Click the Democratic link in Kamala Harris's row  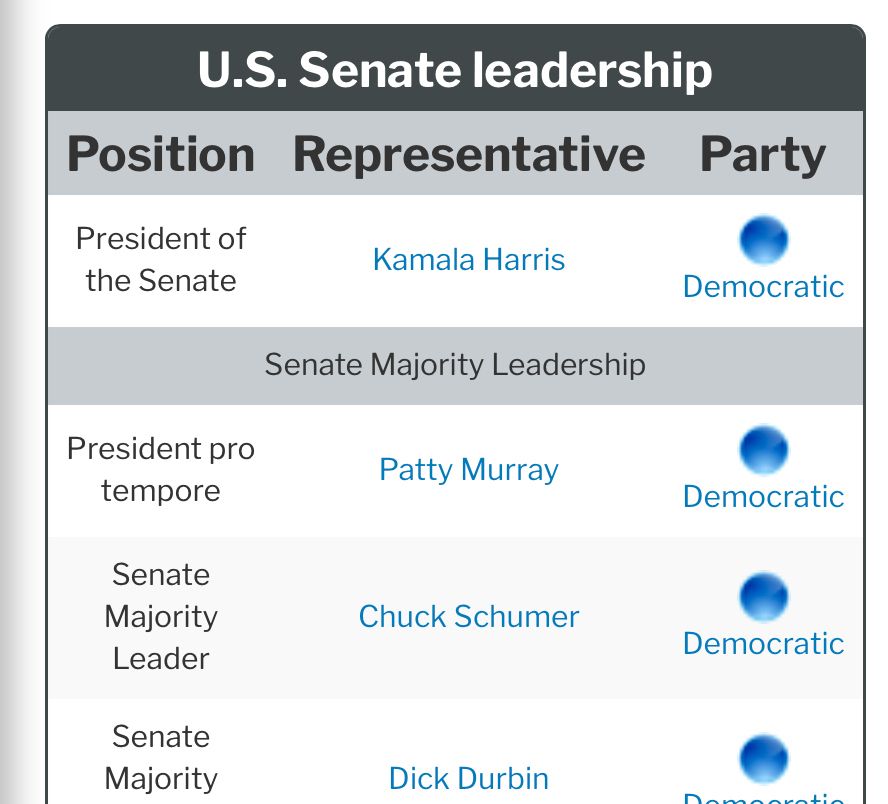tap(763, 286)
